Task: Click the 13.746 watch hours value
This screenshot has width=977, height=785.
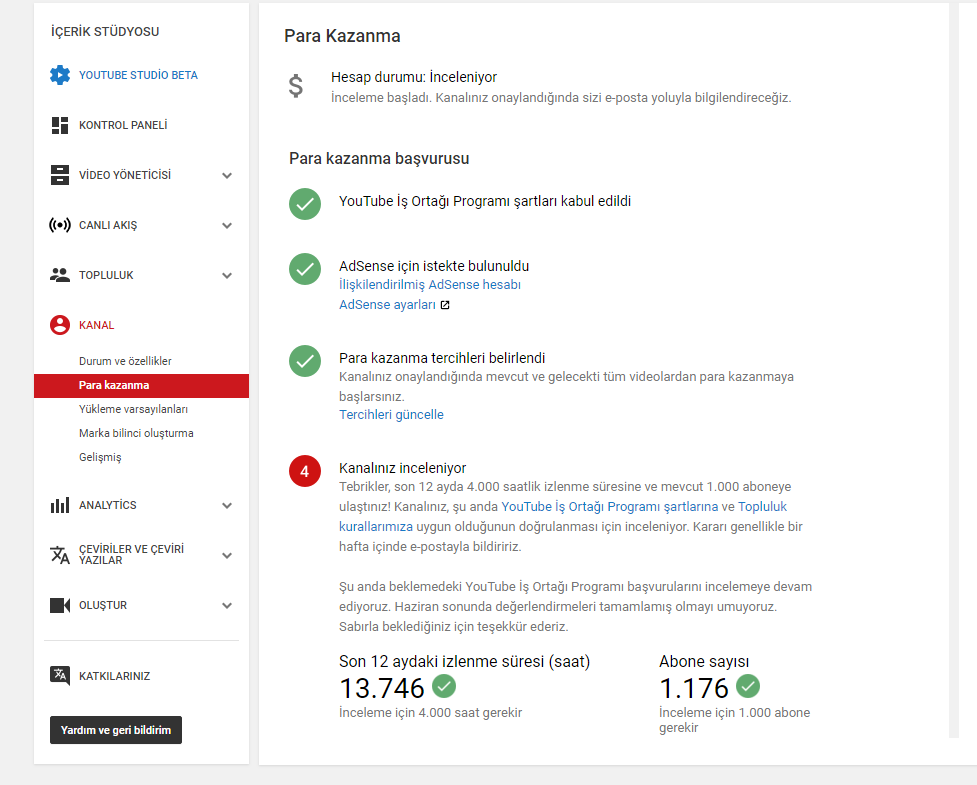Action: [x=382, y=688]
